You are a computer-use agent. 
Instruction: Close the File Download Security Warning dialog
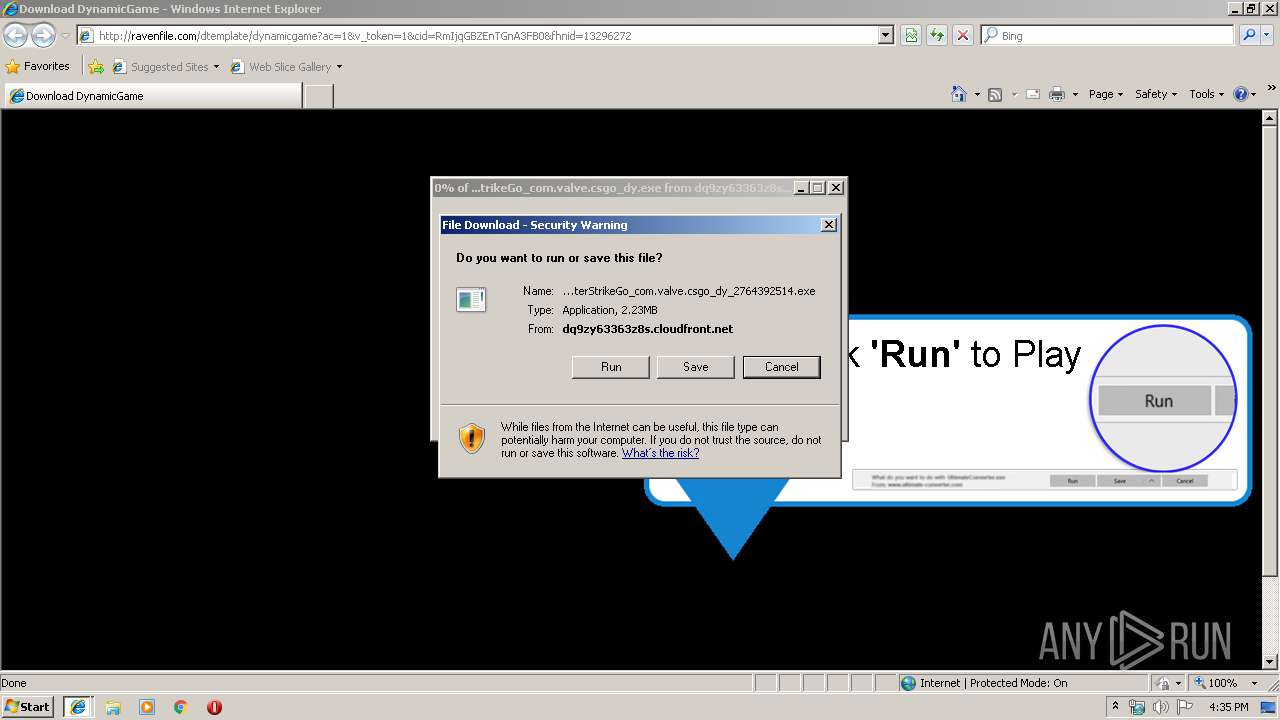pyautogui.click(x=828, y=225)
